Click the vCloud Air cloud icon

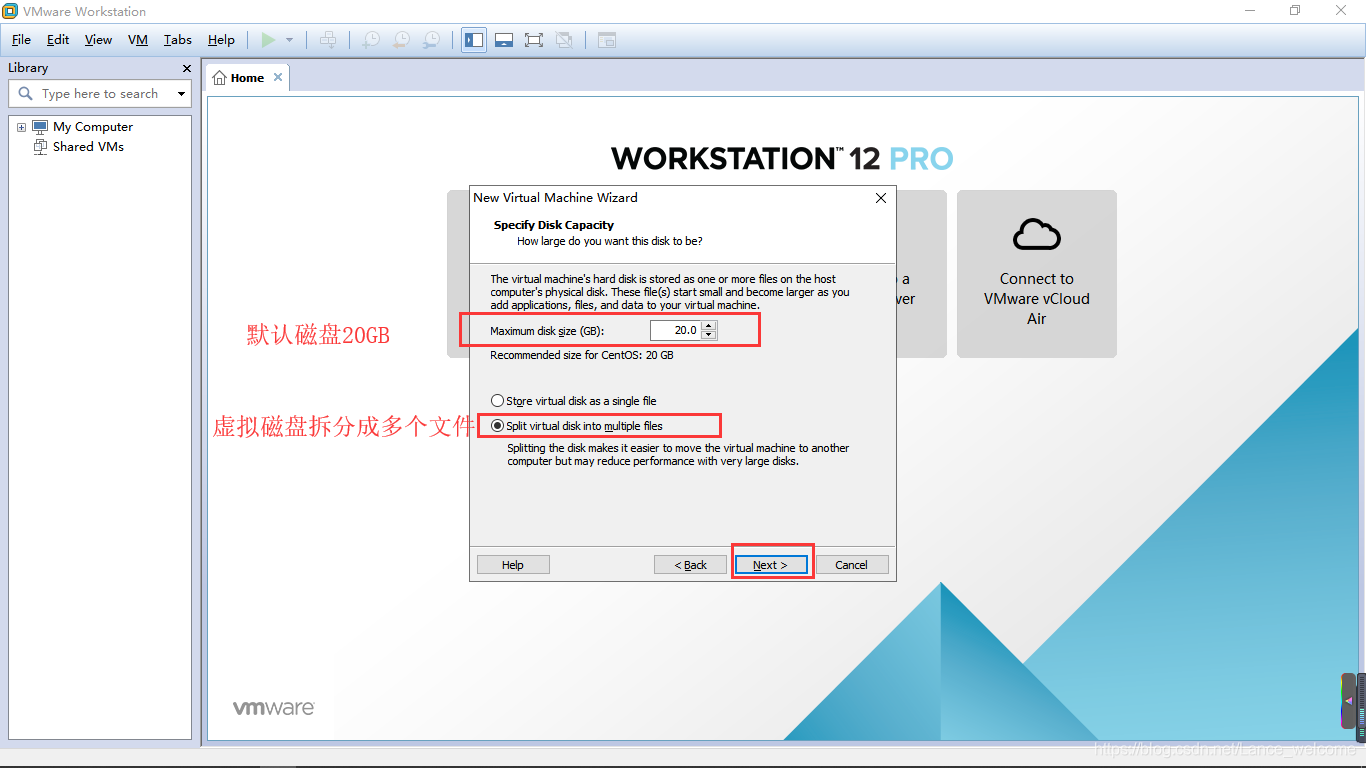pyautogui.click(x=1037, y=236)
